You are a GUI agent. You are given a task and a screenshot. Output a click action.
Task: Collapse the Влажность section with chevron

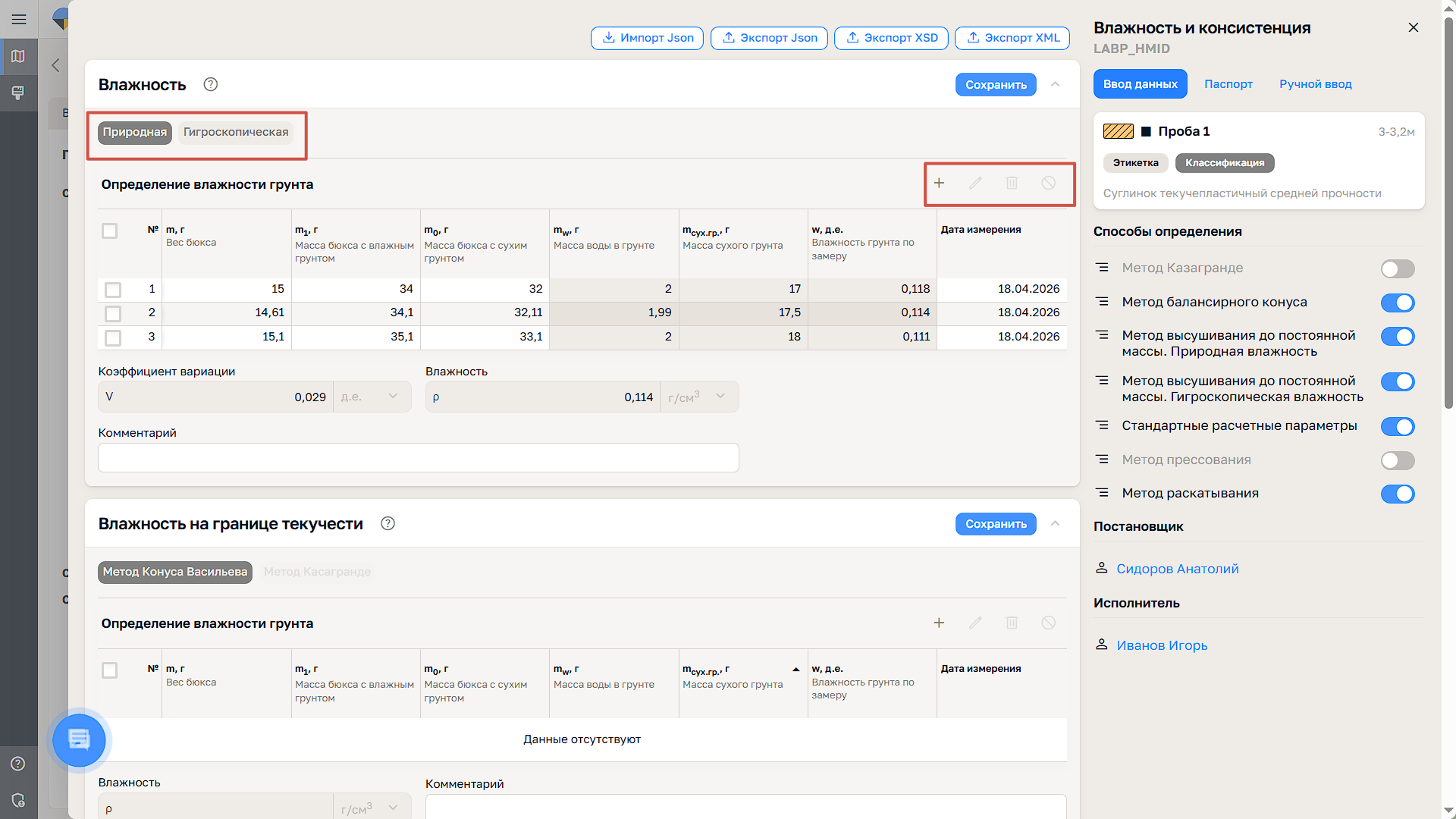(1055, 84)
